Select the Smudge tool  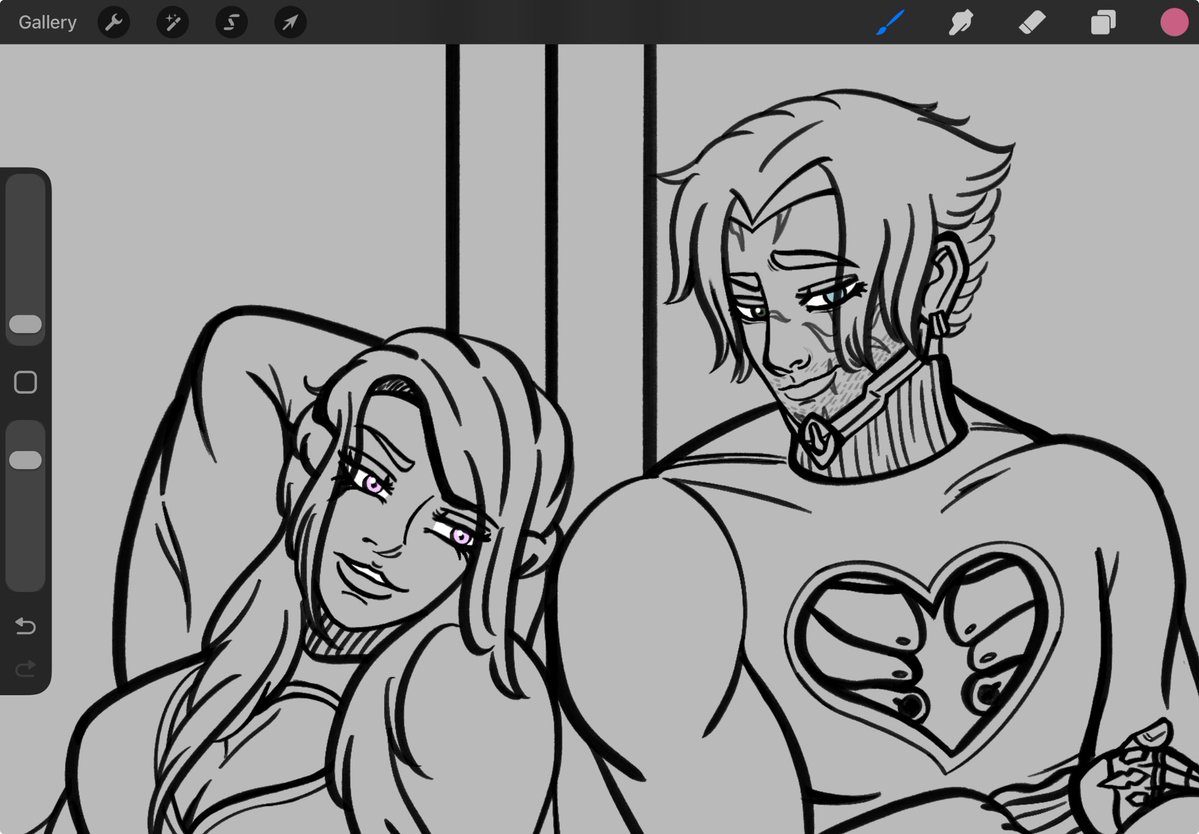tap(960, 22)
